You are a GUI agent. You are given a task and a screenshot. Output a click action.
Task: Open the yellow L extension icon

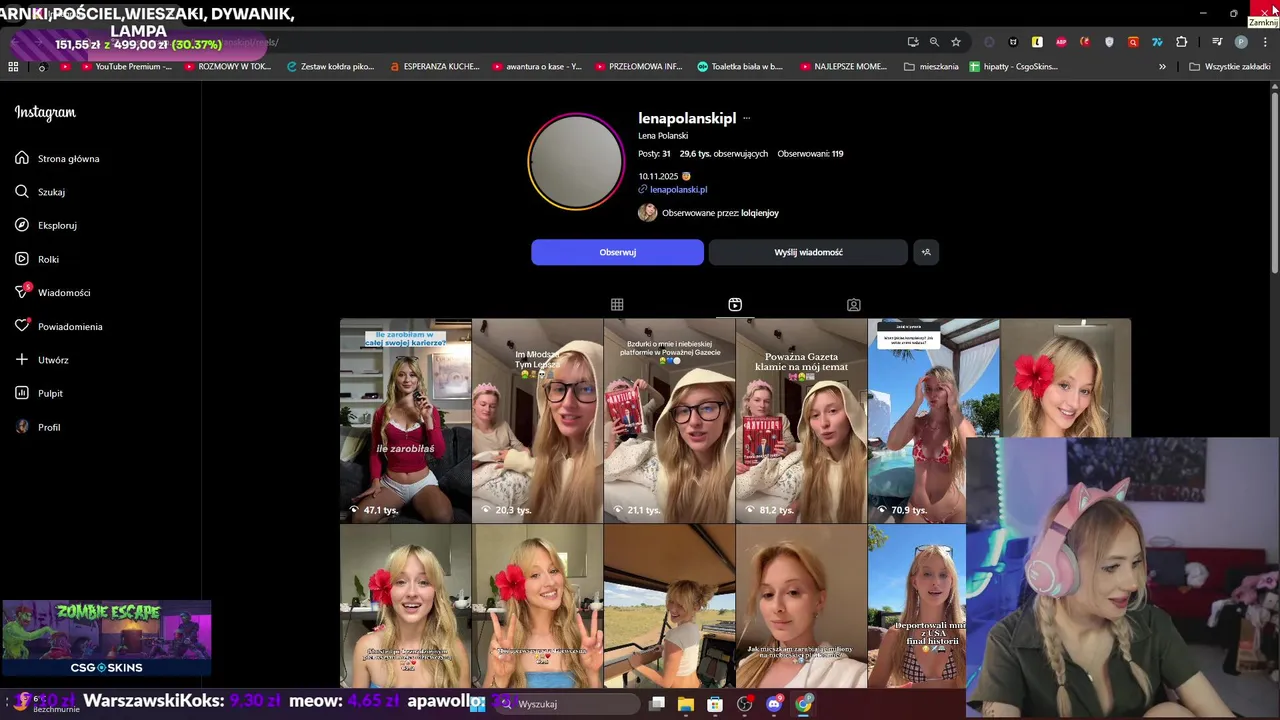1037,42
